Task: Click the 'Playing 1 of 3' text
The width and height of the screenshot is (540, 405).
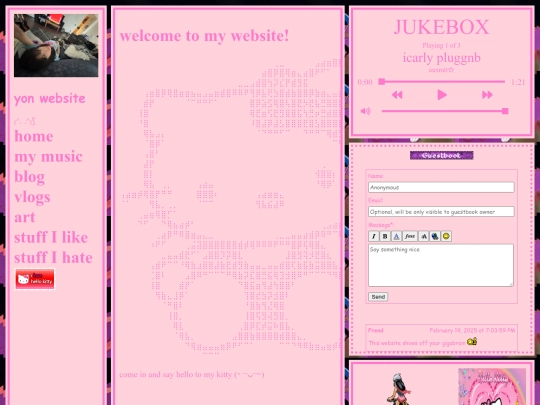Action: [x=442, y=45]
